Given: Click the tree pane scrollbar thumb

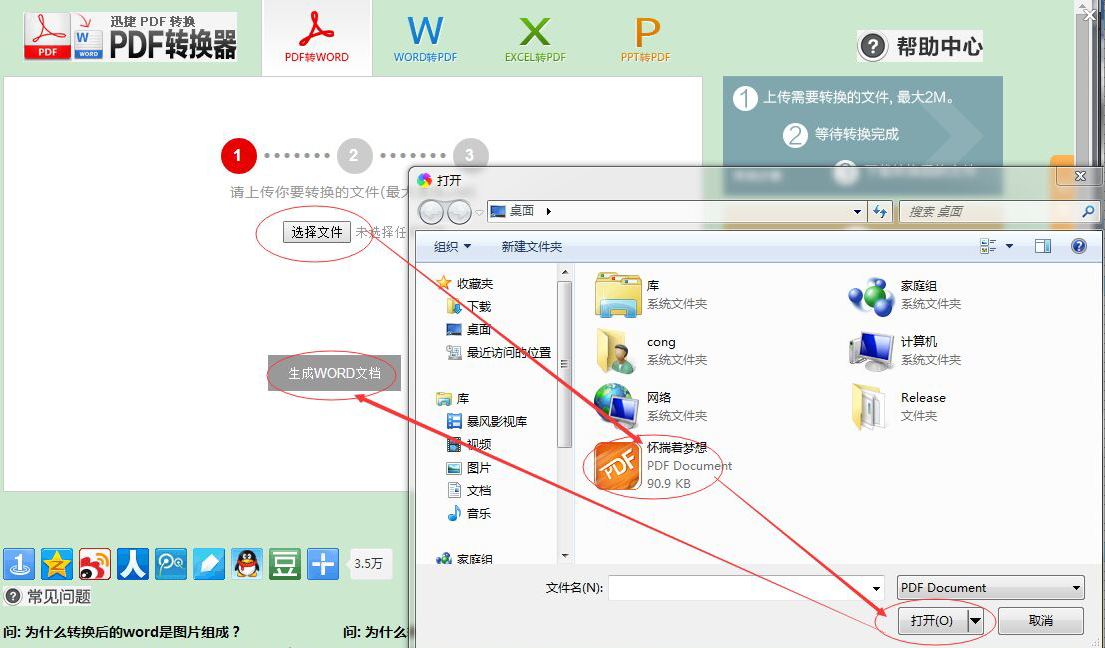Looking at the screenshot, I should point(564,363).
